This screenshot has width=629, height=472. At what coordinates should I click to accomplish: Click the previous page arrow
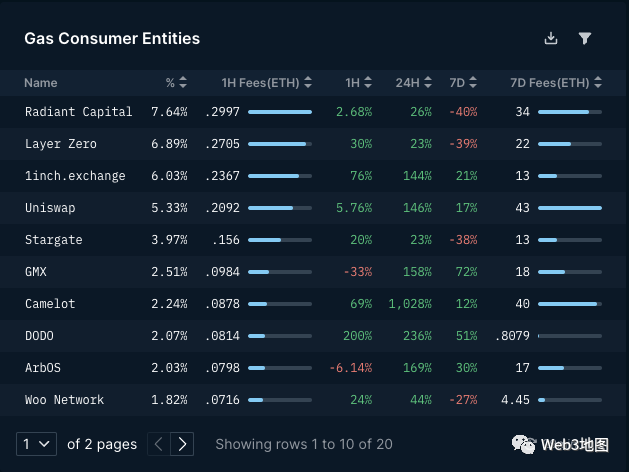point(159,444)
